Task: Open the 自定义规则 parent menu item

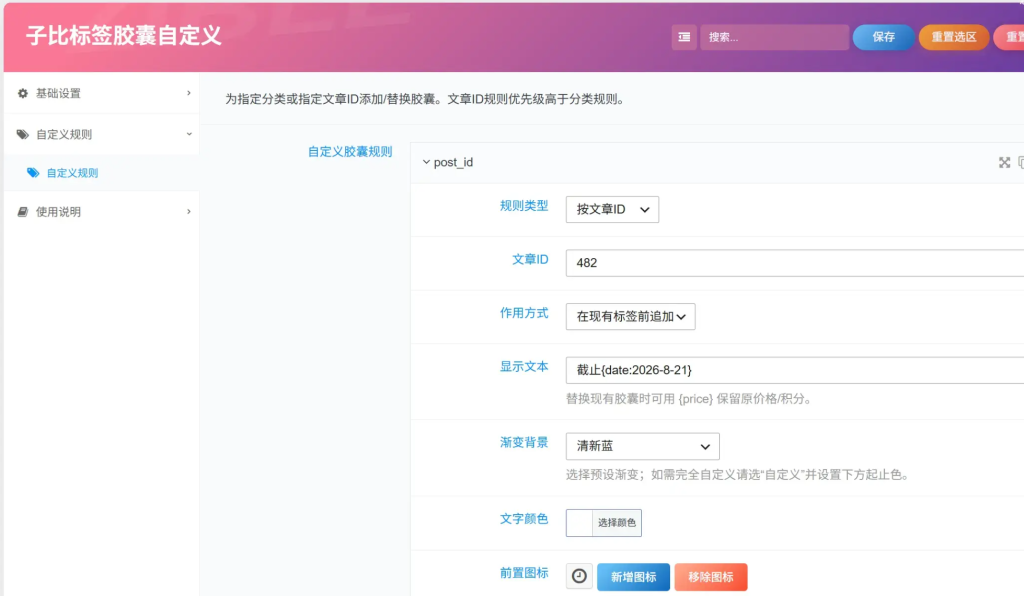Action: pyautogui.click(x=102, y=134)
